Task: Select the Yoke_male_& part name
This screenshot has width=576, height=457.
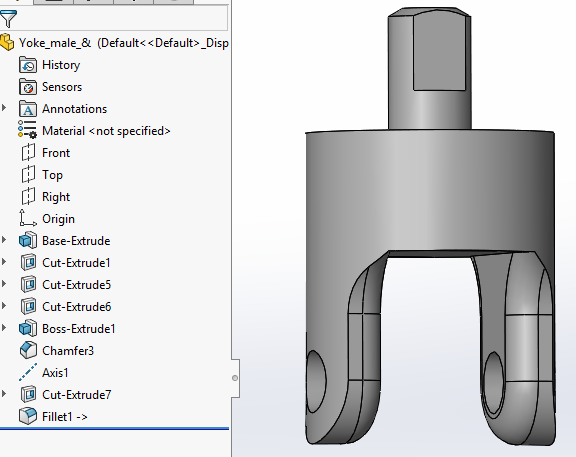Action: (55, 43)
